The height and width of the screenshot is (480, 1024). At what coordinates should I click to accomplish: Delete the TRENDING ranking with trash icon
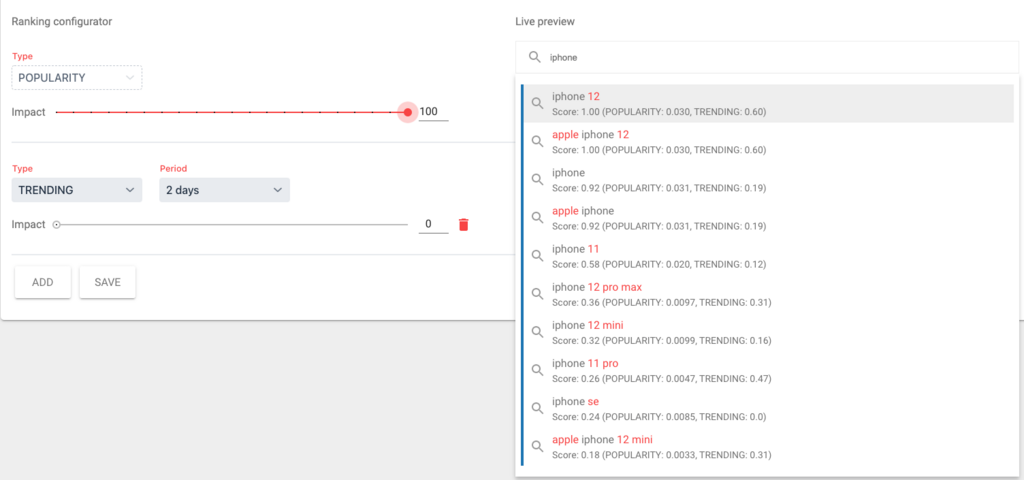point(464,225)
